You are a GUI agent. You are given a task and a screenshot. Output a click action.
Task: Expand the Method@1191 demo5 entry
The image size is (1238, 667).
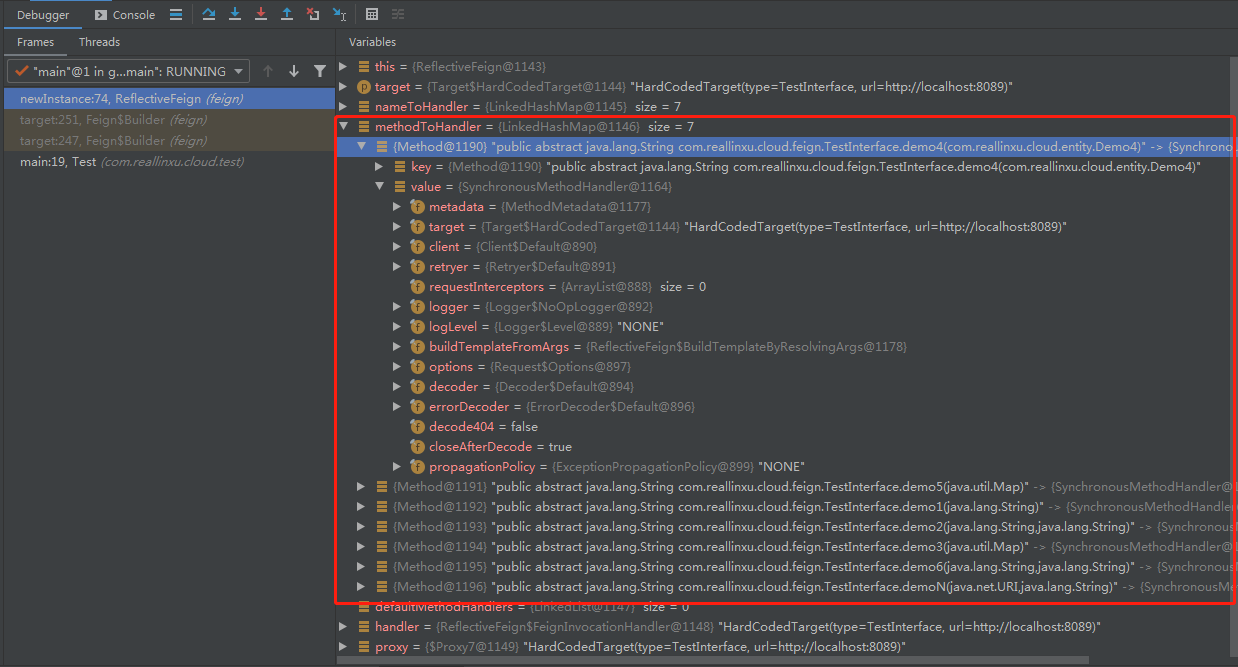click(361, 487)
